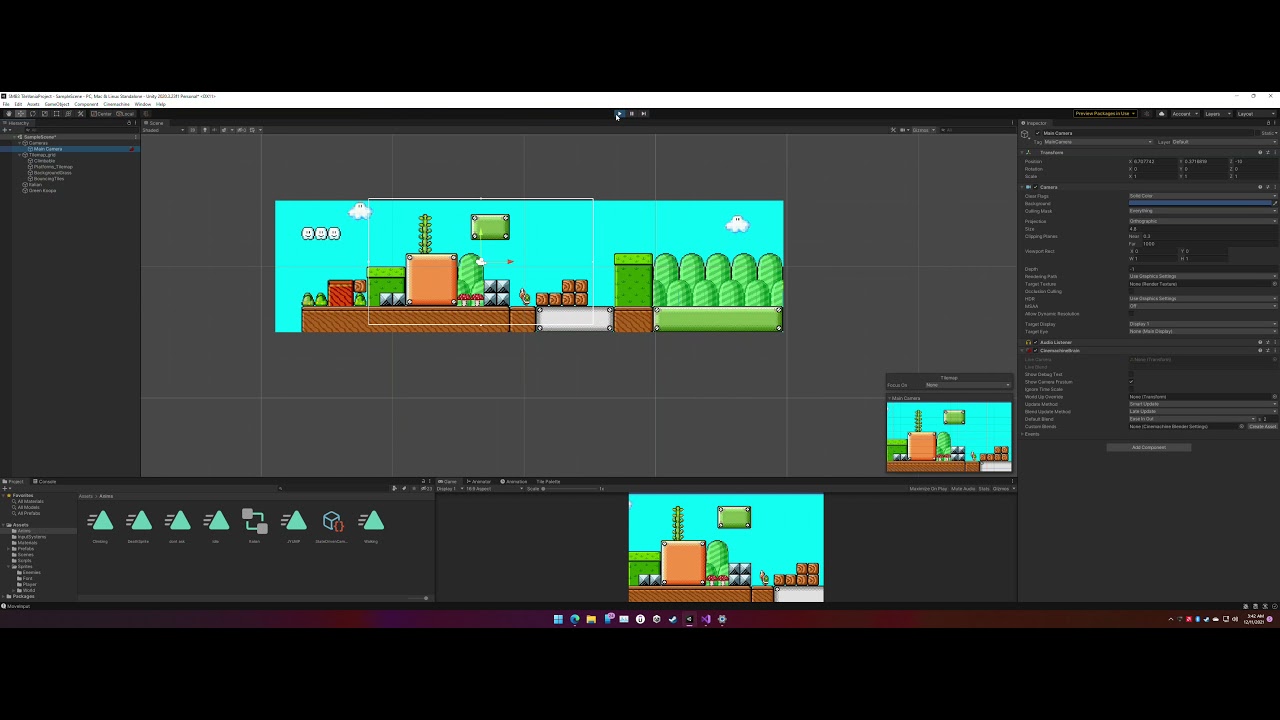The image size is (1280, 720).
Task: Collapse the Tilemap_grid hierarchy node
Action: coord(19,155)
